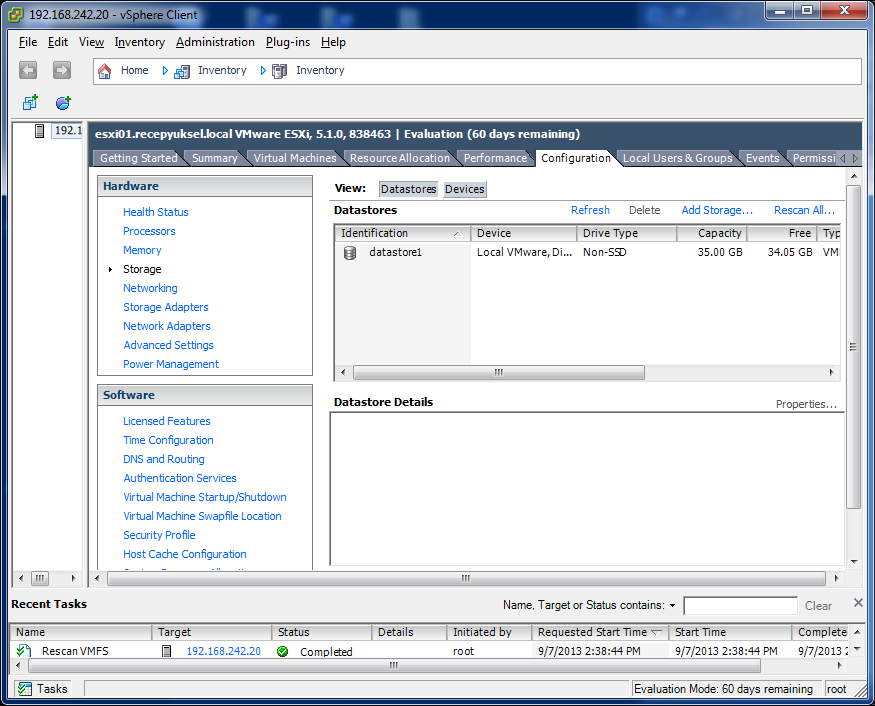
Task: Open the task filter criteria dropdown
Action: (x=672, y=606)
